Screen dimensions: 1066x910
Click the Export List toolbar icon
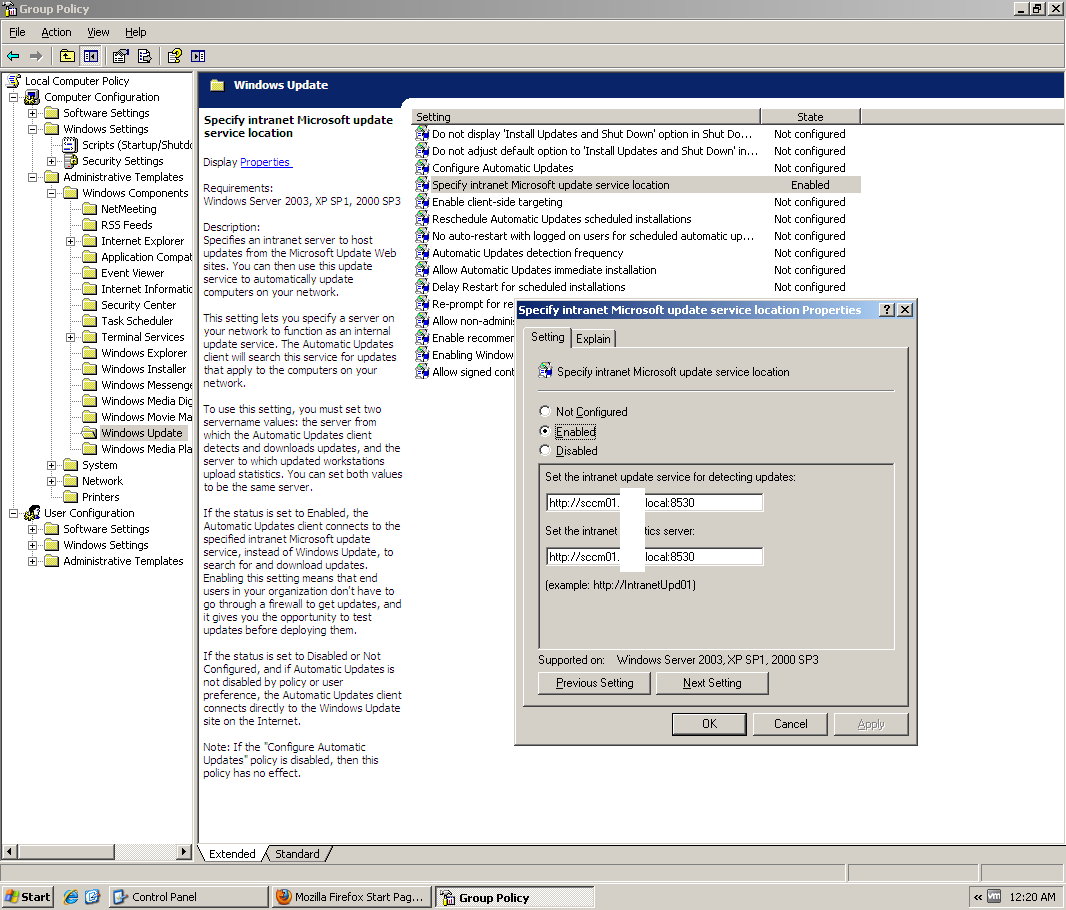point(144,56)
